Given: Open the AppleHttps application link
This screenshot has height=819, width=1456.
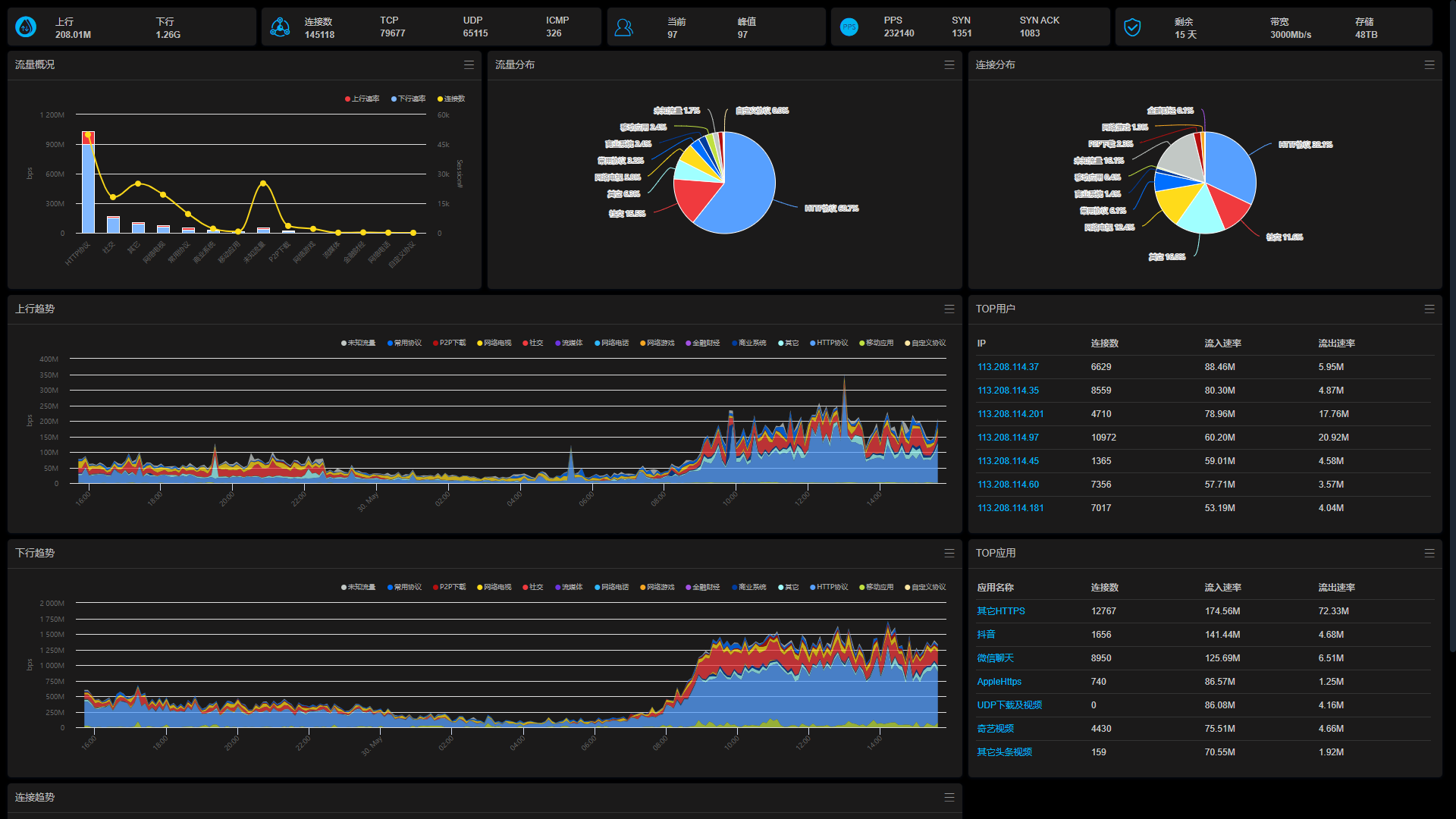Looking at the screenshot, I should (999, 682).
